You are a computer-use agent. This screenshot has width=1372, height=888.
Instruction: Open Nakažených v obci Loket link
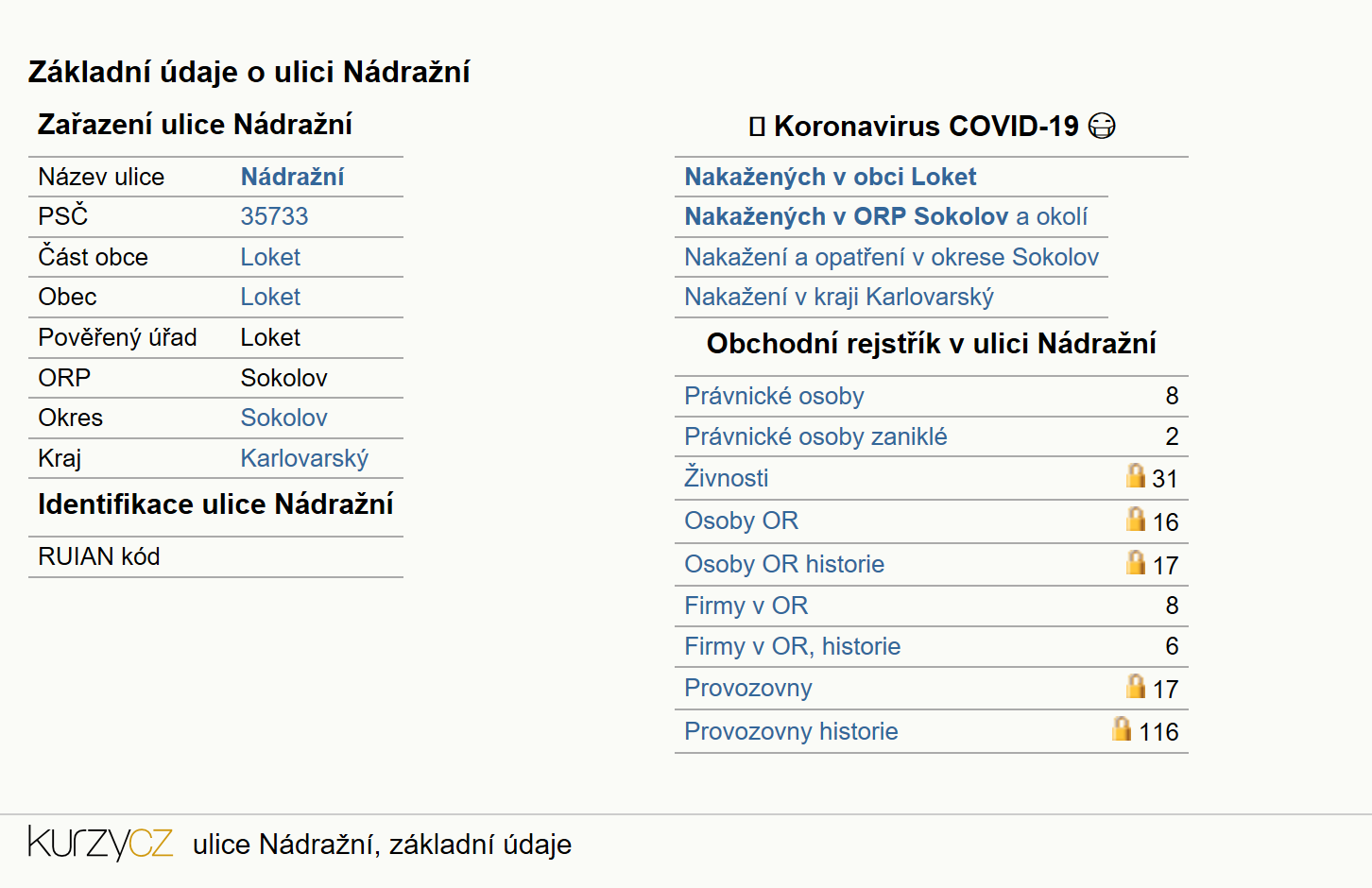[x=831, y=177]
